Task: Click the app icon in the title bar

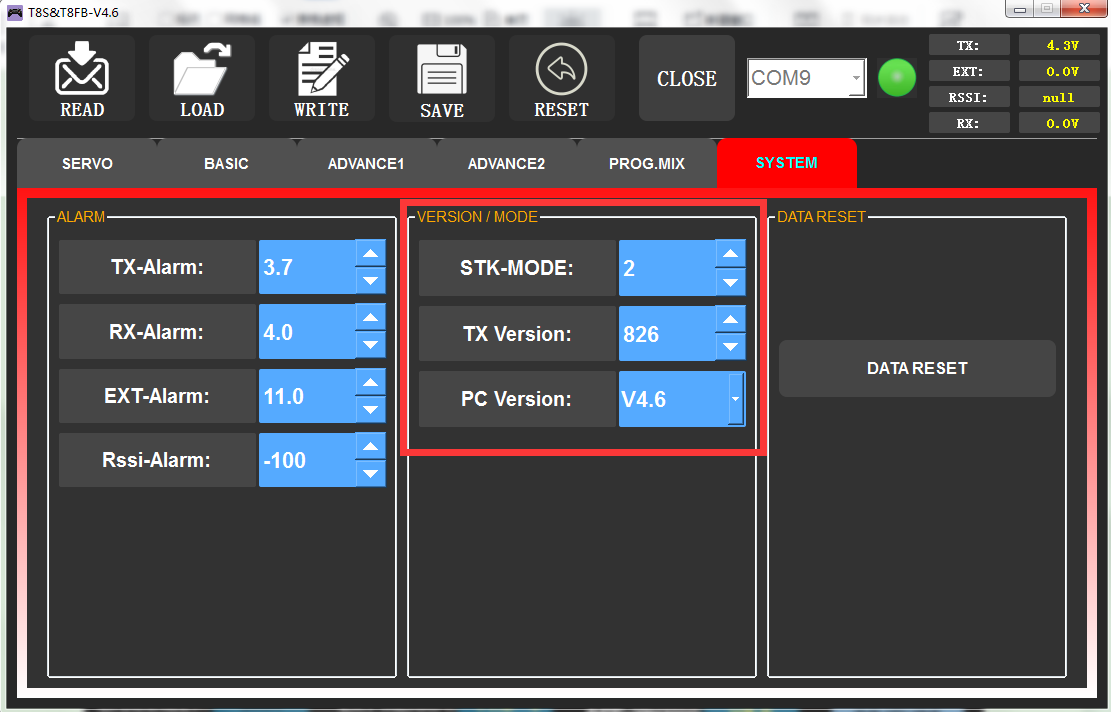Action: coord(16,10)
